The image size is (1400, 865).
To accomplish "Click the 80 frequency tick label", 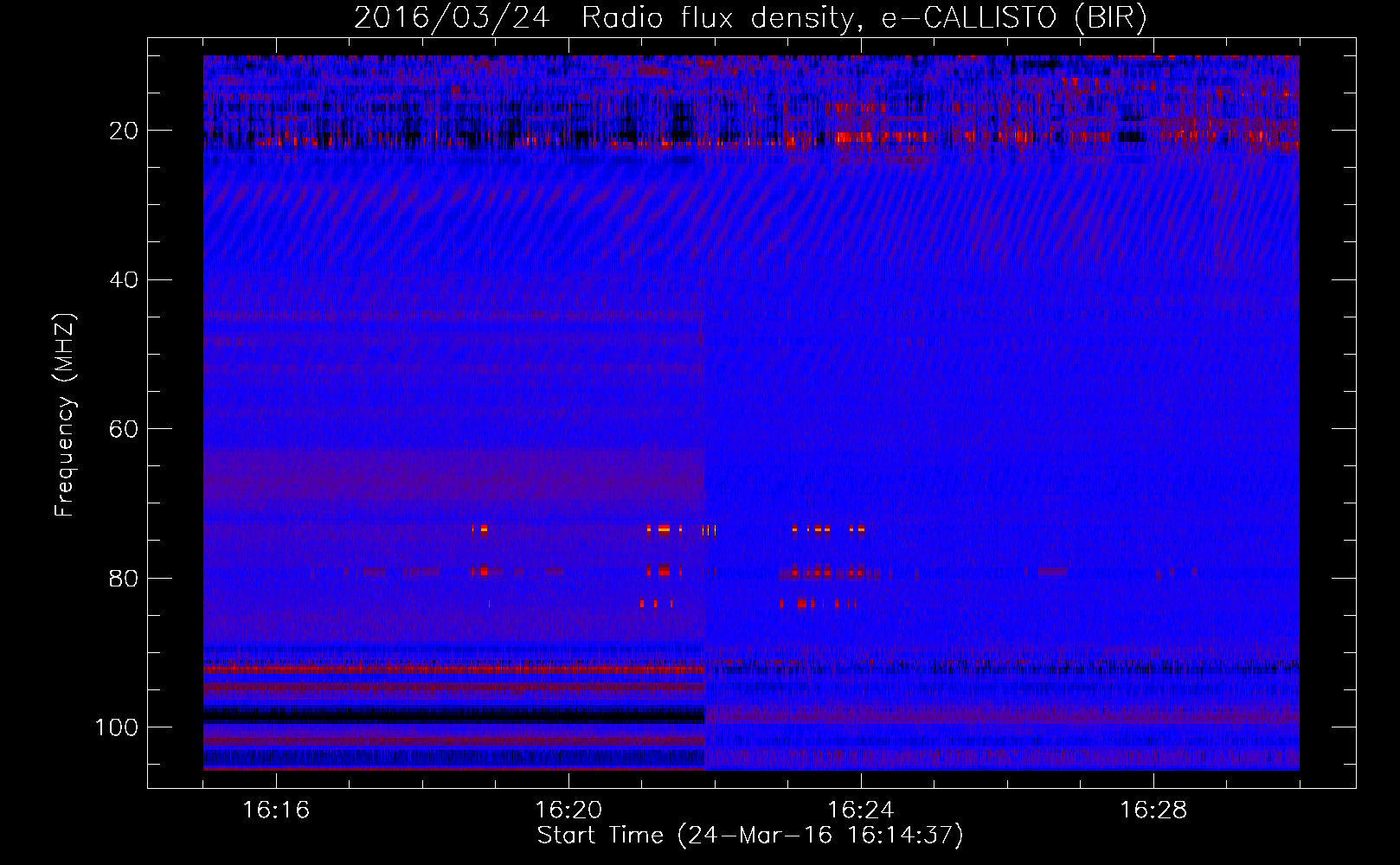I will coord(125,578).
